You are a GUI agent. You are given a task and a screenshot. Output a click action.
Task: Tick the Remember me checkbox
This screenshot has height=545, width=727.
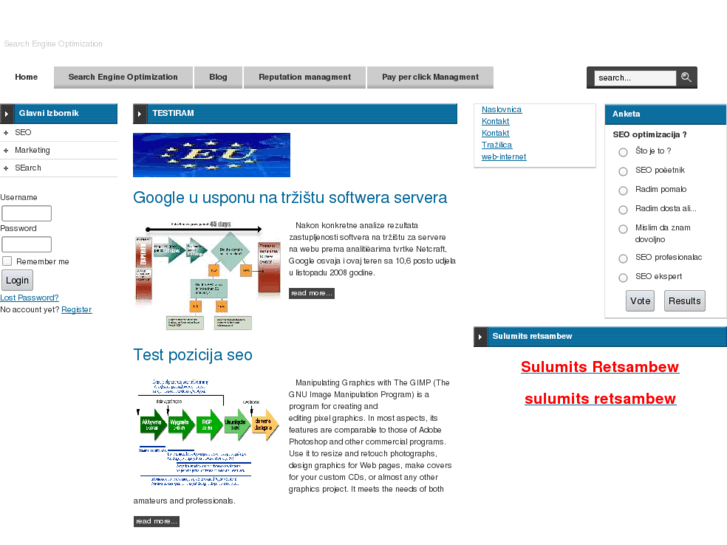(x=7, y=261)
